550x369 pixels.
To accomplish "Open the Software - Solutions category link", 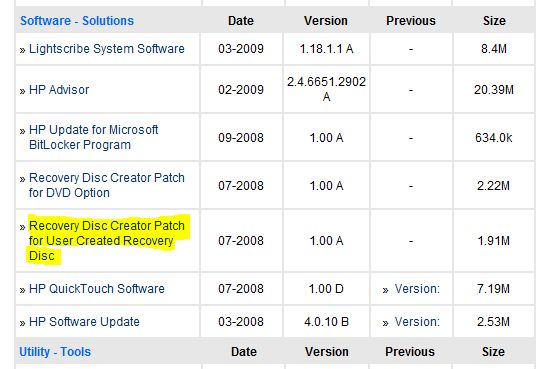I will pos(77,21).
